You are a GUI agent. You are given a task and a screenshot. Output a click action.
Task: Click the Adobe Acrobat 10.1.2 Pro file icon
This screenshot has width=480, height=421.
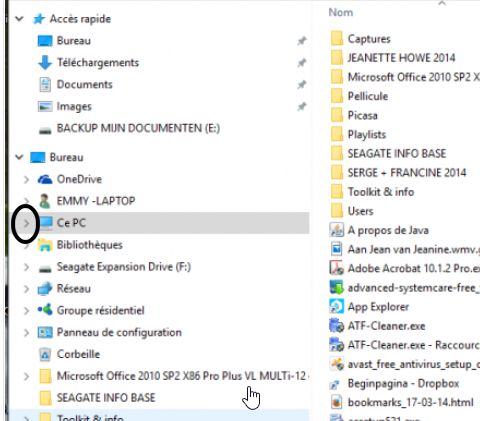pos(336,268)
